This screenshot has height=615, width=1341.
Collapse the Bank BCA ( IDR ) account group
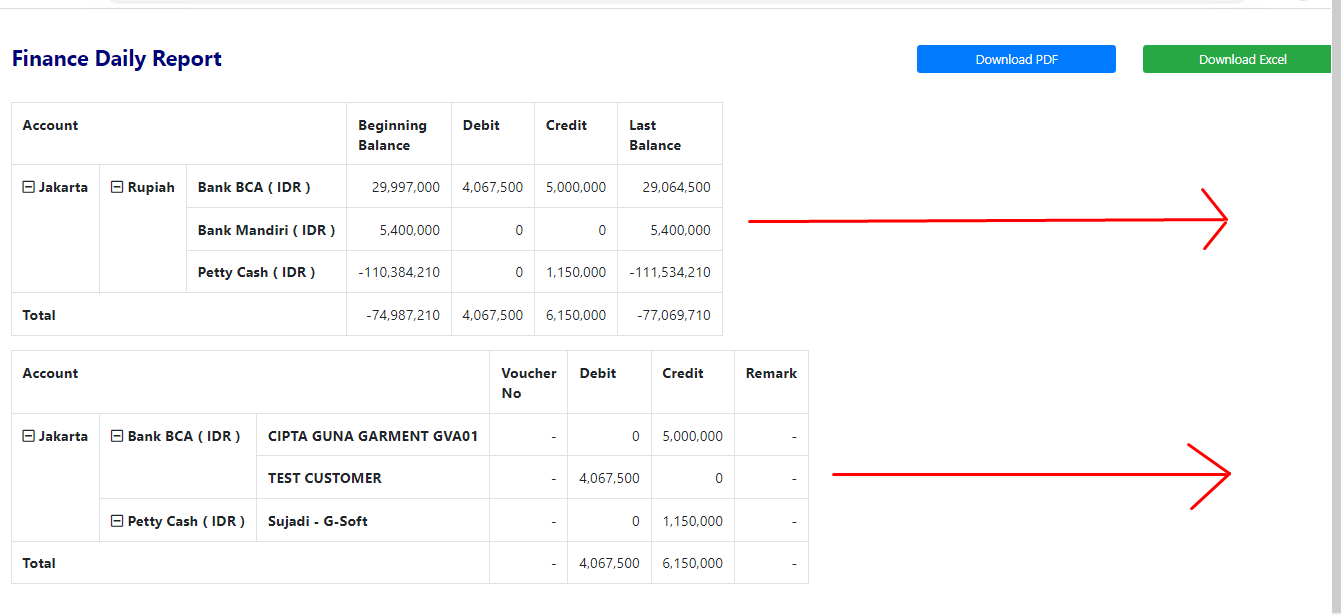pyautogui.click(x=120, y=435)
